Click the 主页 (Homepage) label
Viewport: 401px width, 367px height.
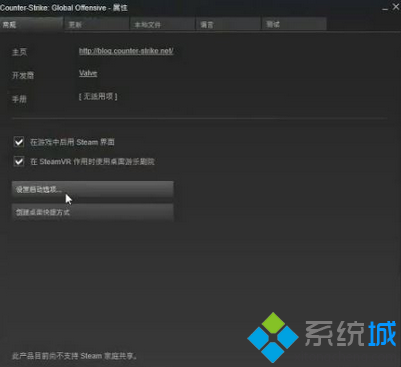tap(20, 52)
